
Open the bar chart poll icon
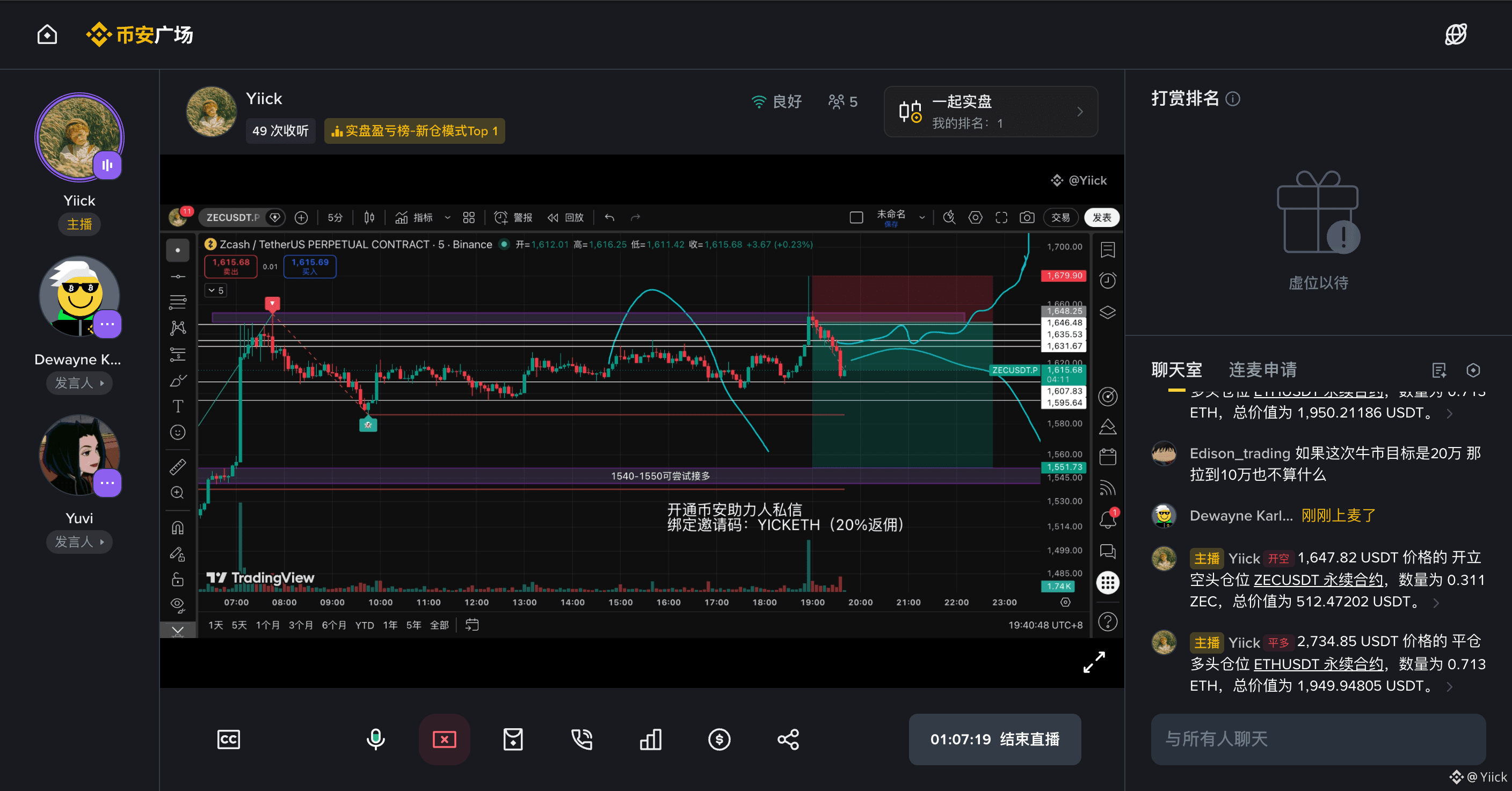coord(650,739)
